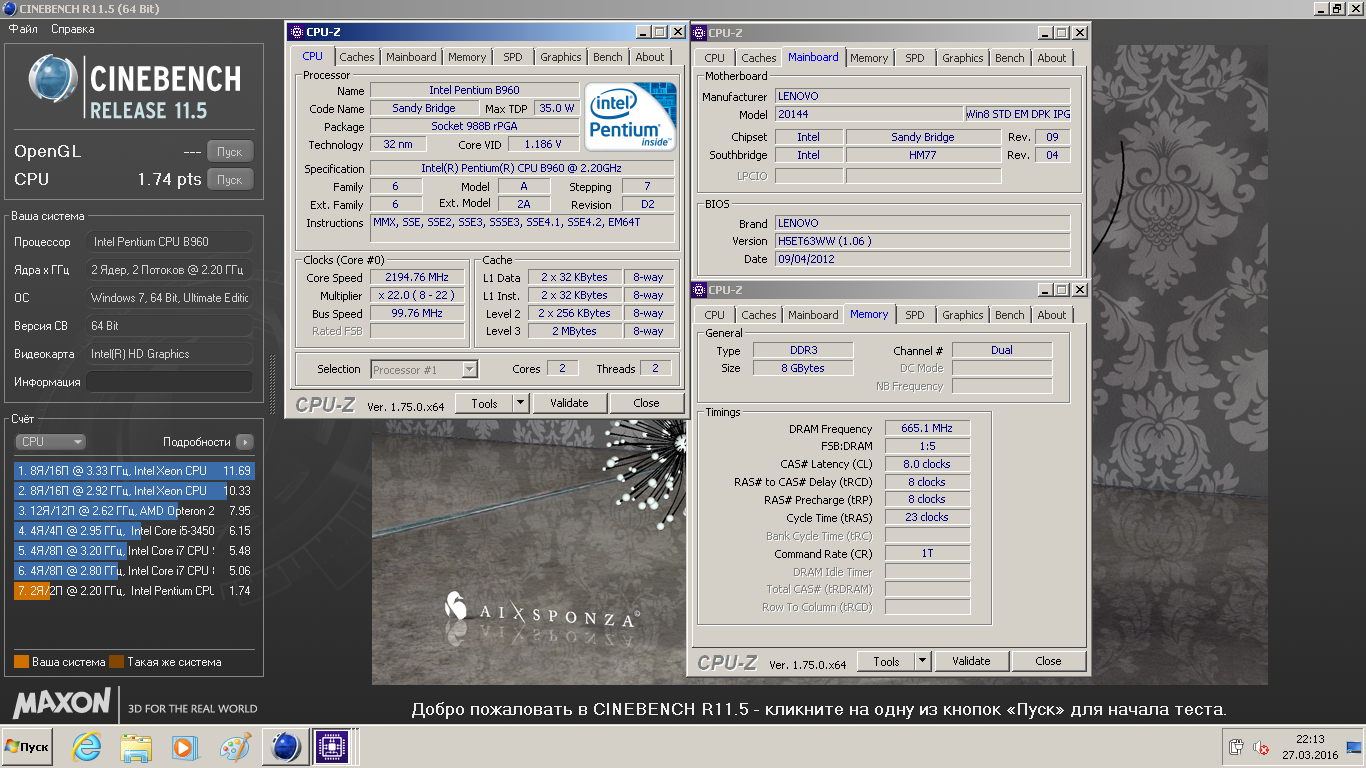Expand Tools dropdown arrow in CPU-Z CPU window
Screen dimensions: 1366x768
click(x=520, y=403)
